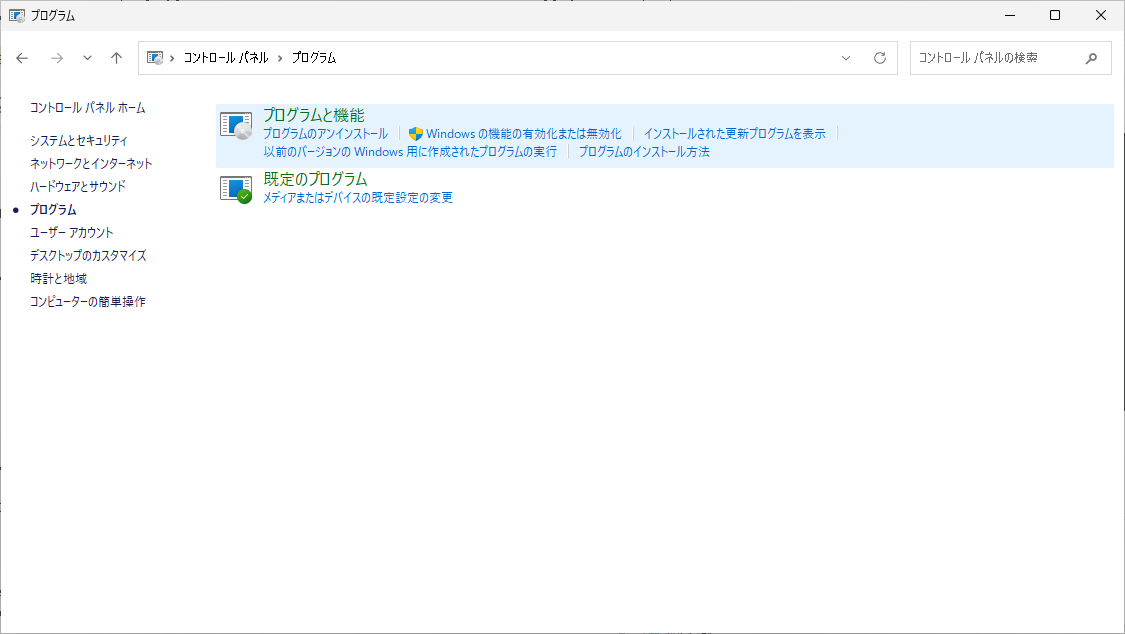Open the recent locations dropdown chevron
Screen dimensions: 1125x634
(x=87, y=58)
